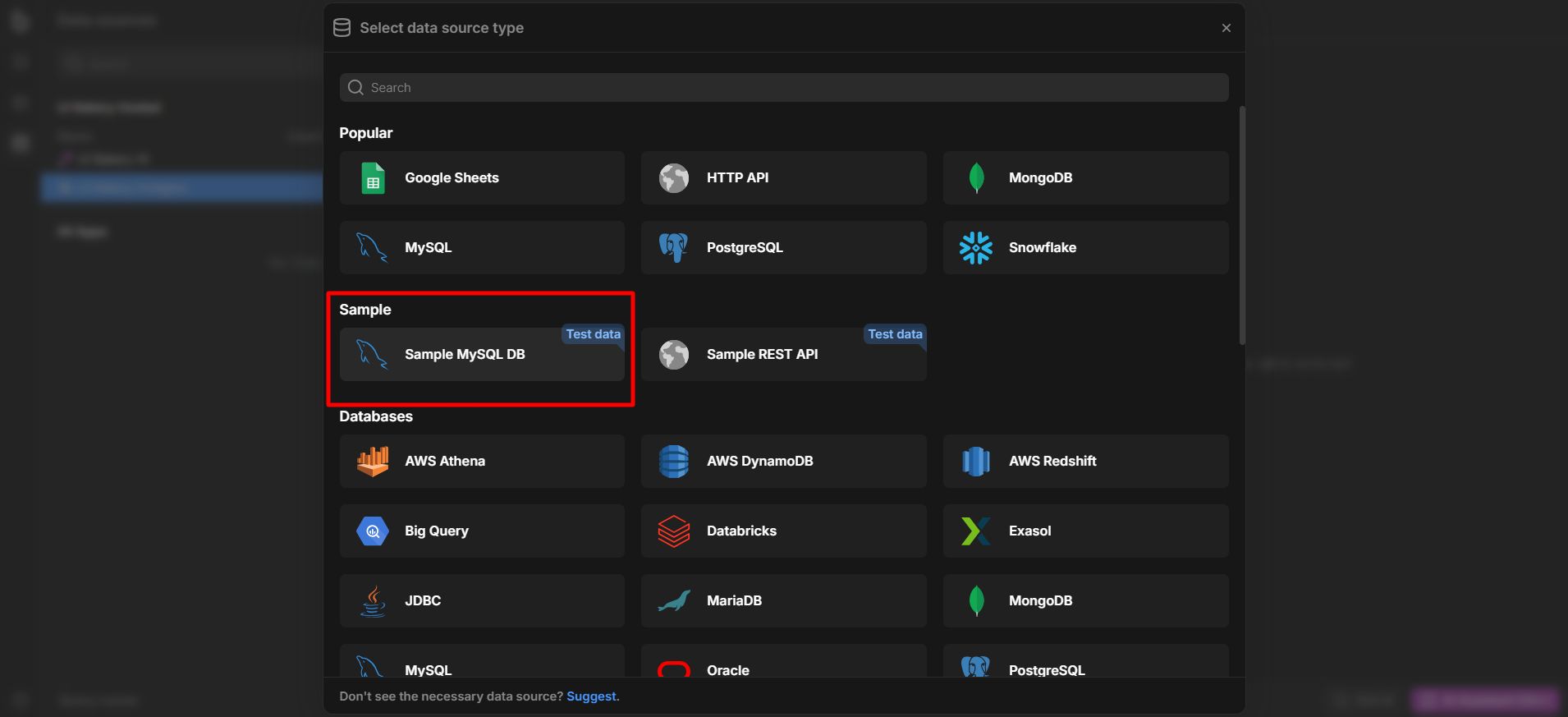This screenshot has width=1568, height=717.
Task: Click the Snowflake logo icon
Action: coord(976,248)
